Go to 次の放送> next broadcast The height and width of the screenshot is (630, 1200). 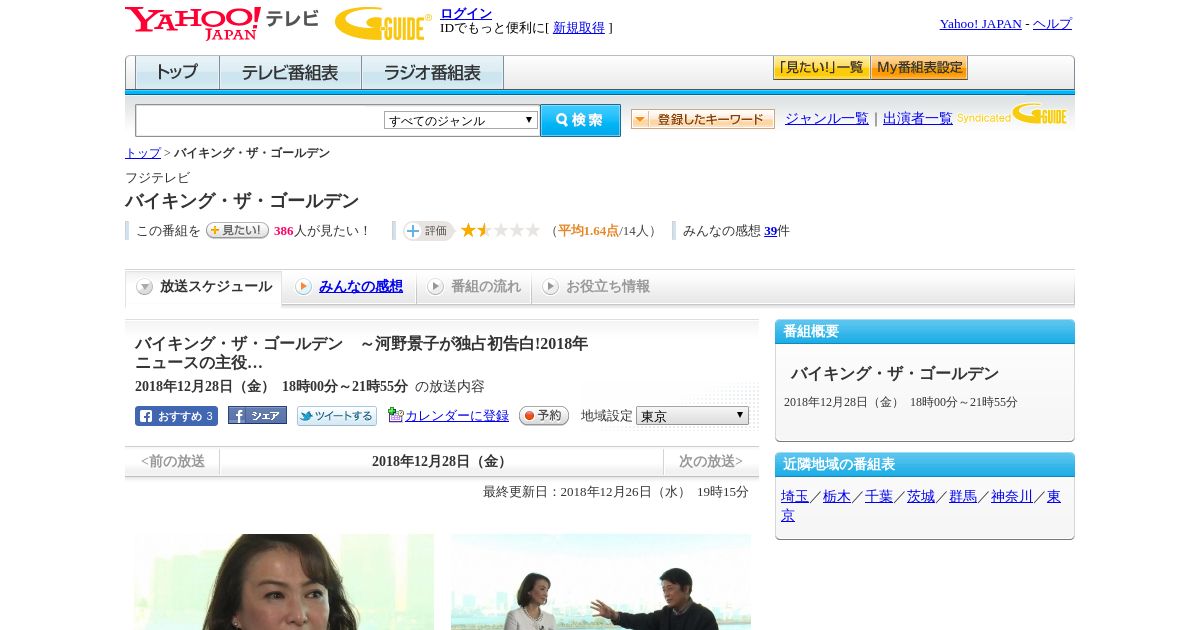point(711,462)
